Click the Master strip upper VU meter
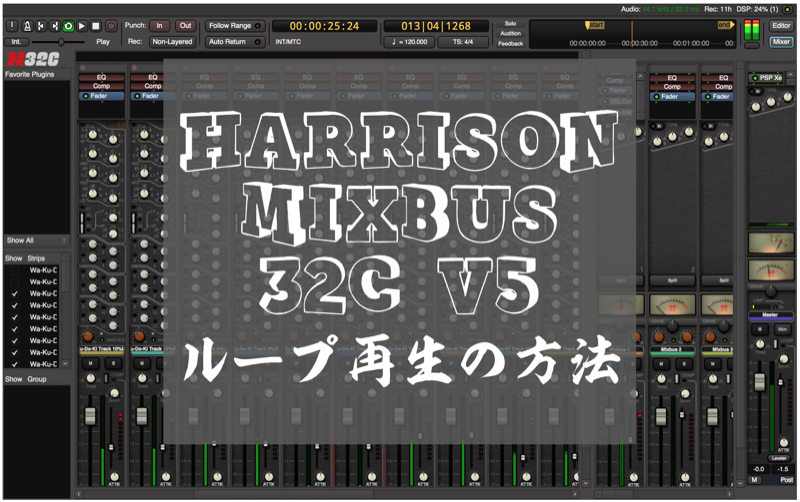 (771, 243)
